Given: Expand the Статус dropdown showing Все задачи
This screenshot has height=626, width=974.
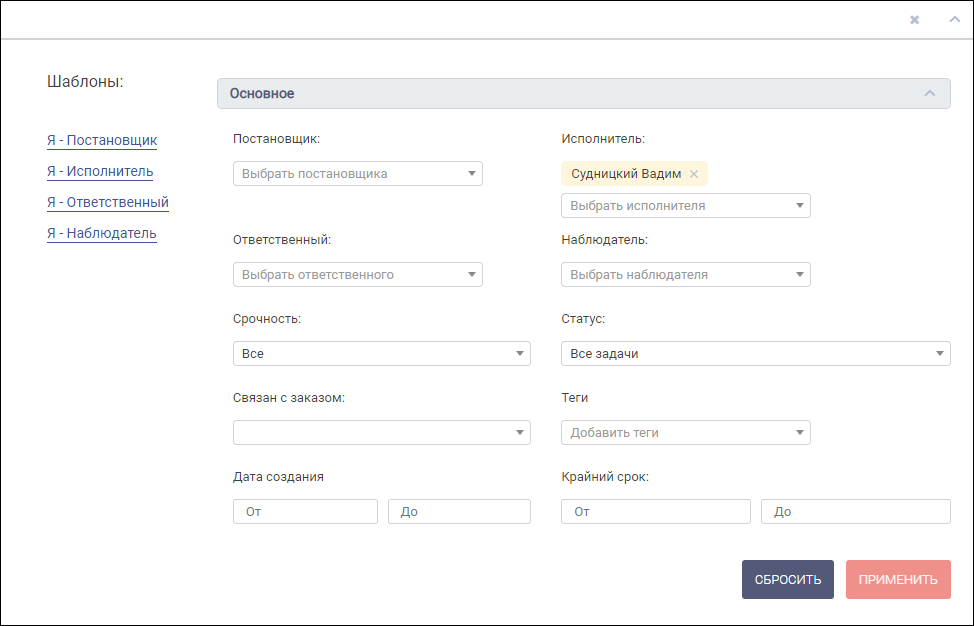Looking at the screenshot, I should pyautogui.click(x=755, y=353).
